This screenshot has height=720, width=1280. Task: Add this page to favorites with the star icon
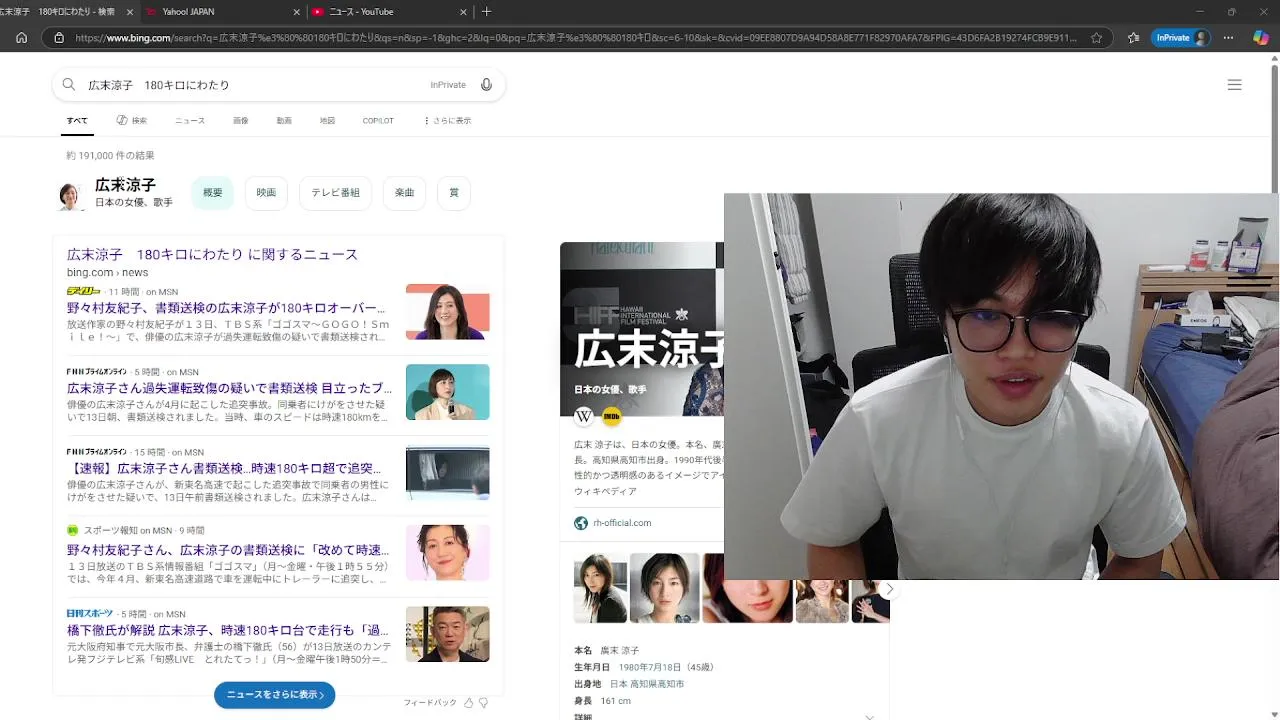[1097, 38]
